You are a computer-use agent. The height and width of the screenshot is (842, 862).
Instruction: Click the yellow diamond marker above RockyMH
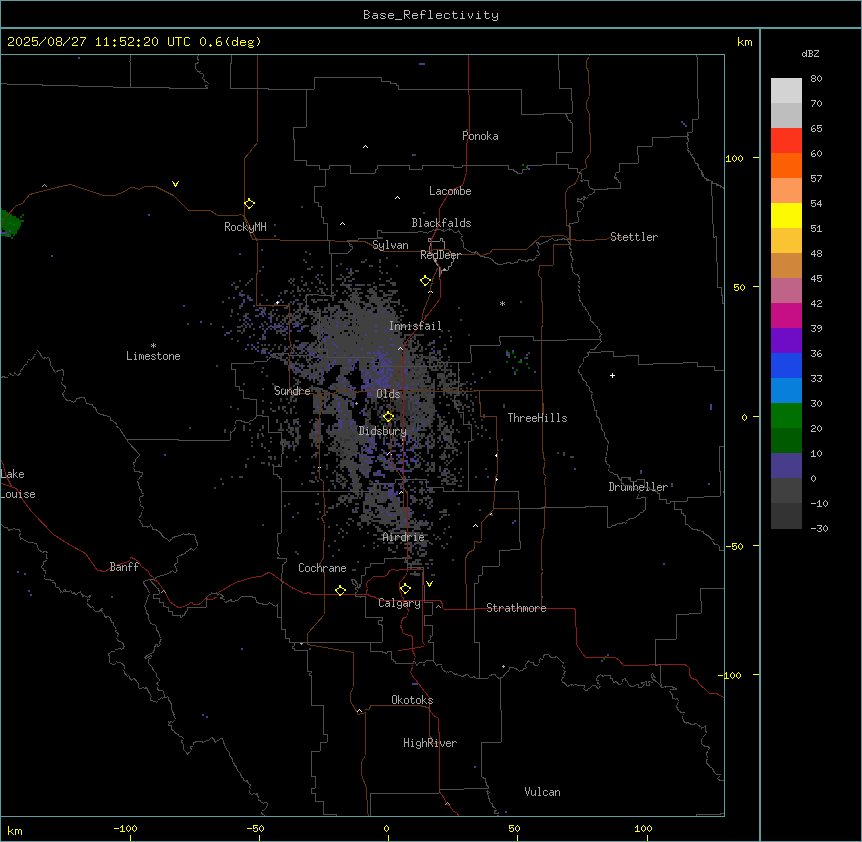[250, 204]
